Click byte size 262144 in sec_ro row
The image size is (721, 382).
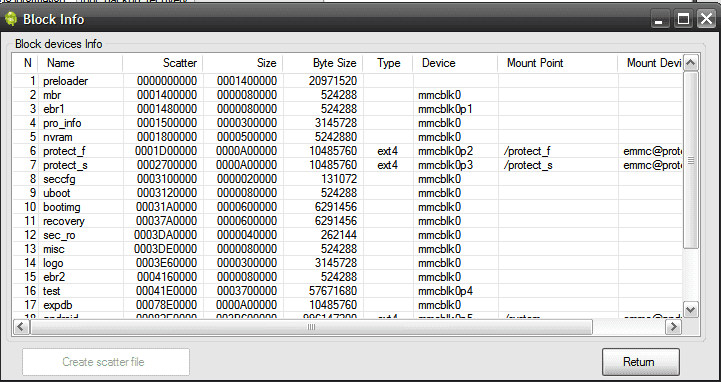[339, 235]
